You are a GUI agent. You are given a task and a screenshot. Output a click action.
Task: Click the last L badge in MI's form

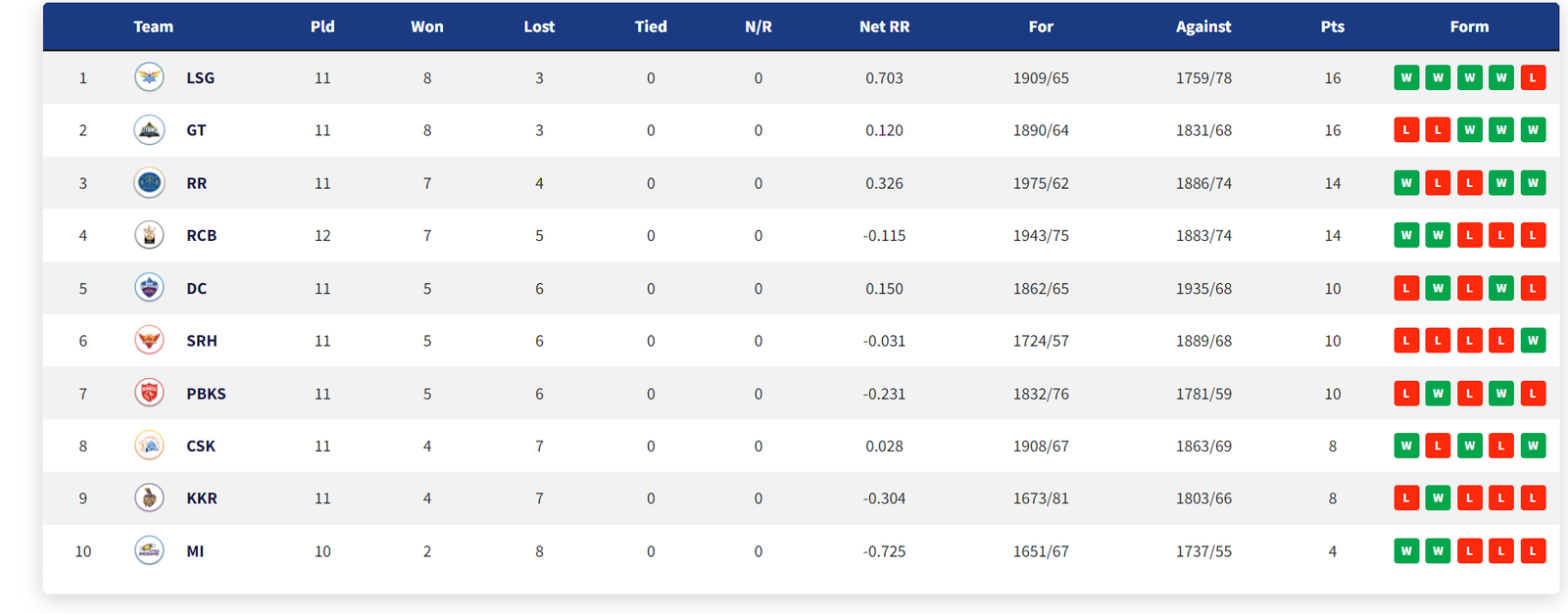click(x=1533, y=551)
